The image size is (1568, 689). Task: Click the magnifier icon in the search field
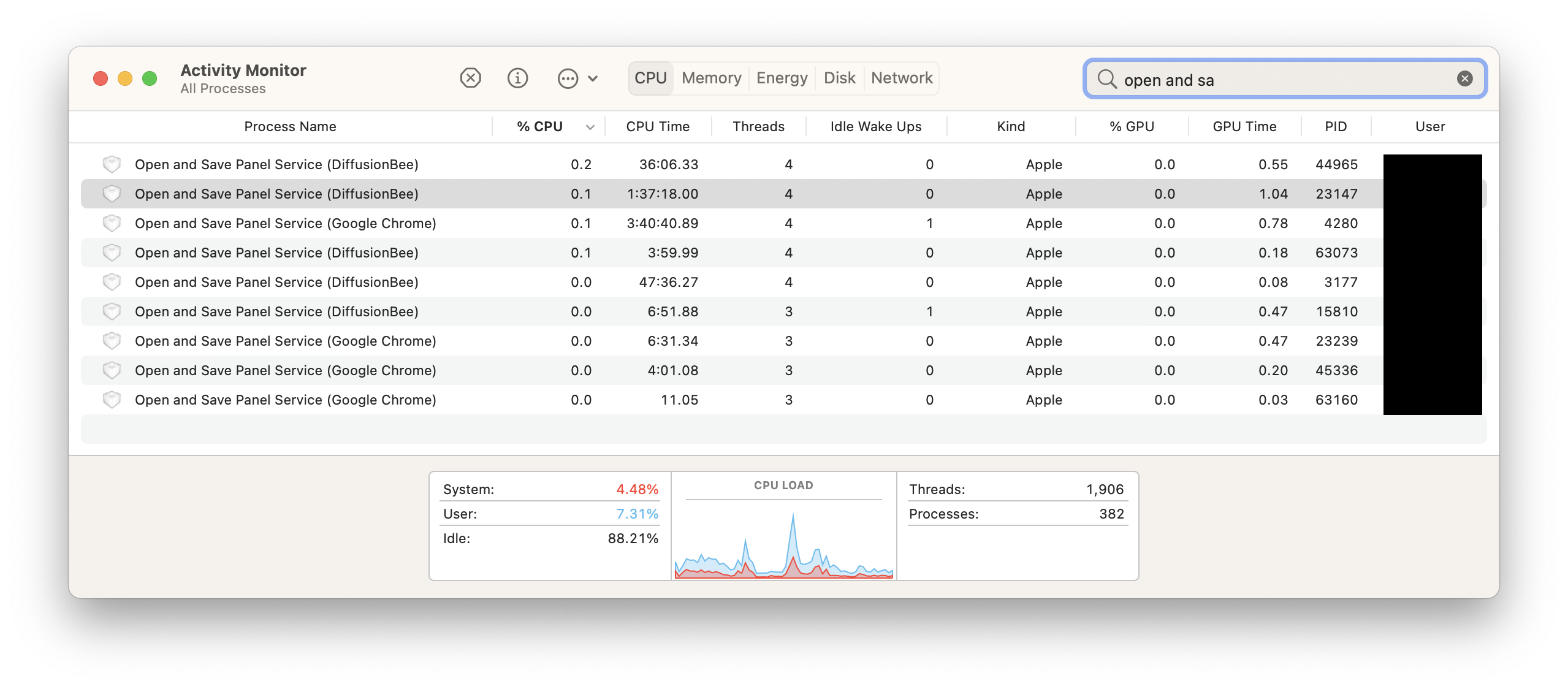pyautogui.click(x=1107, y=79)
